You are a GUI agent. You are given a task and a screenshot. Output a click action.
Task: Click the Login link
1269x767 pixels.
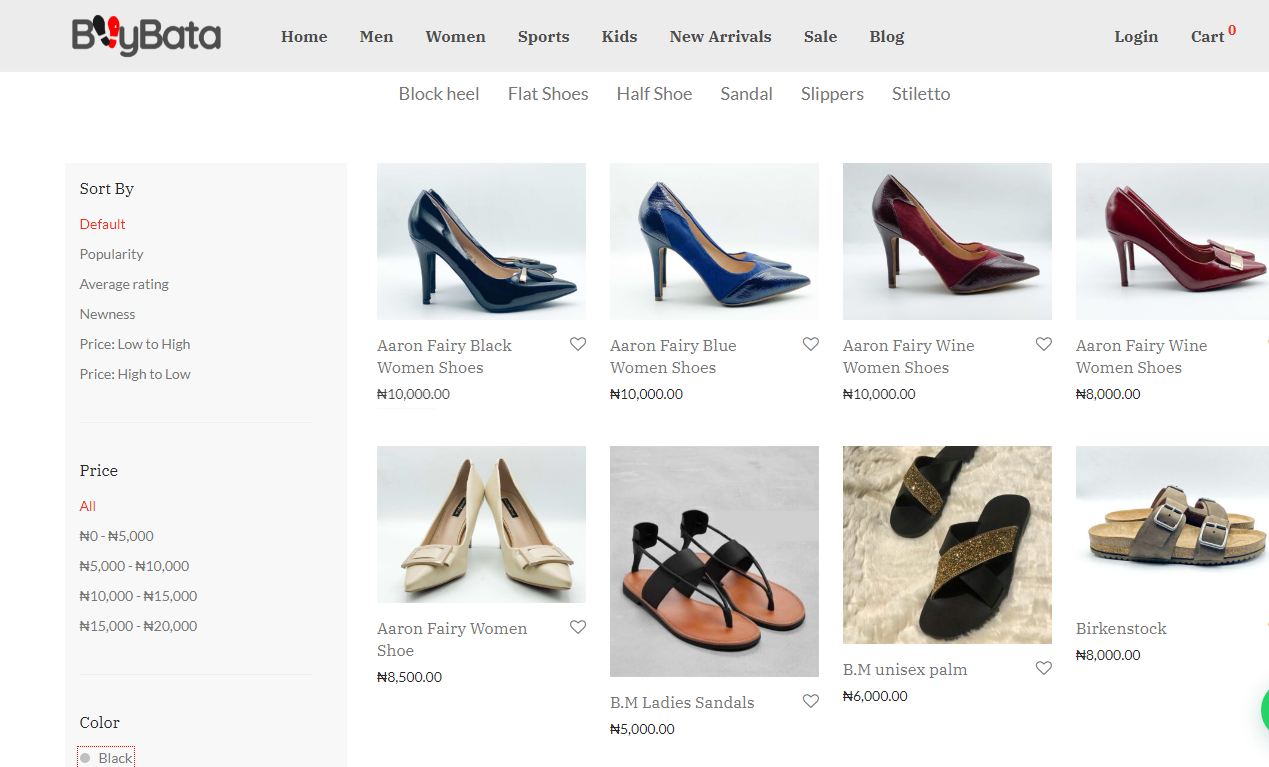pos(1136,37)
